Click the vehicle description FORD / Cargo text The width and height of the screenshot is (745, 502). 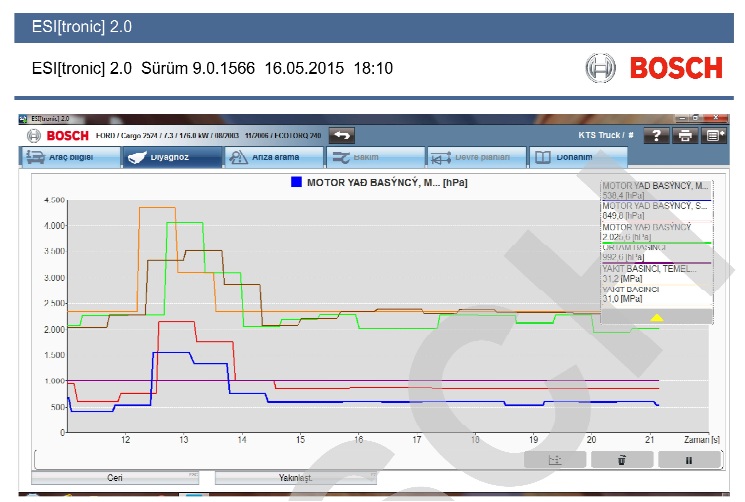pyautogui.click(x=208, y=136)
